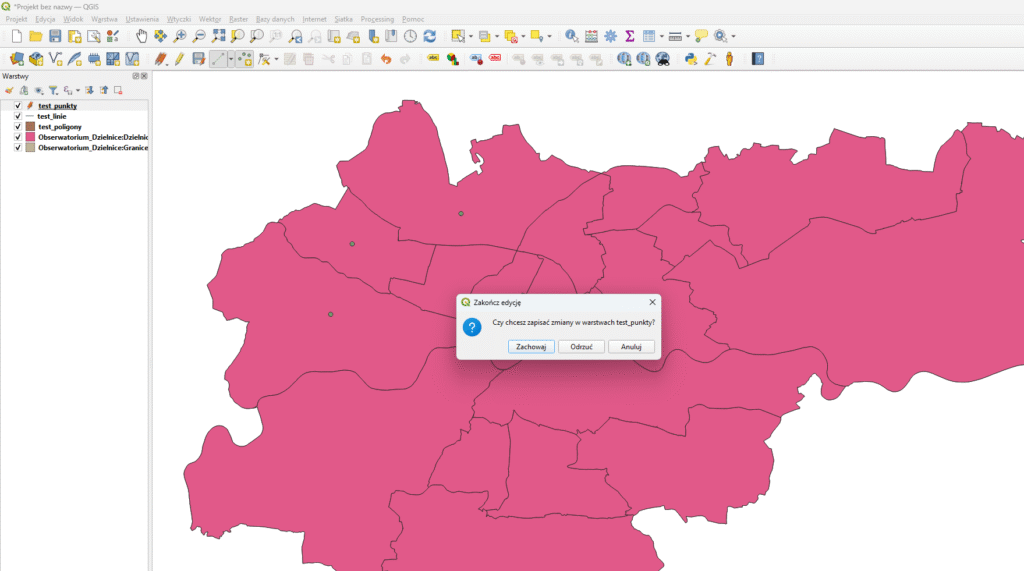Image resolution: width=1024 pixels, height=571 pixels.
Task: Open statistical summary sigma icon
Action: (630, 36)
